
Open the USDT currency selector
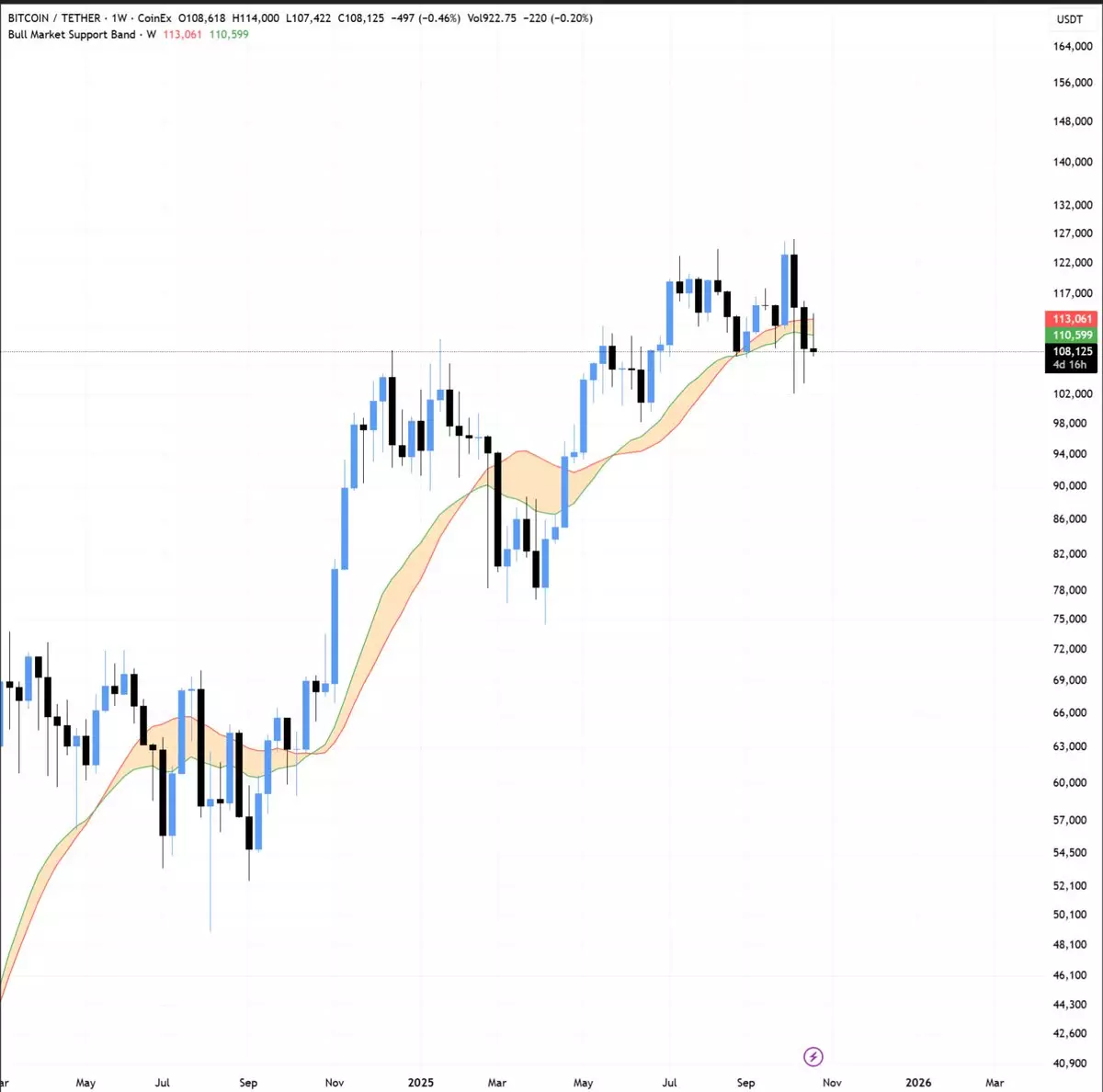[x=1070, y=19]
